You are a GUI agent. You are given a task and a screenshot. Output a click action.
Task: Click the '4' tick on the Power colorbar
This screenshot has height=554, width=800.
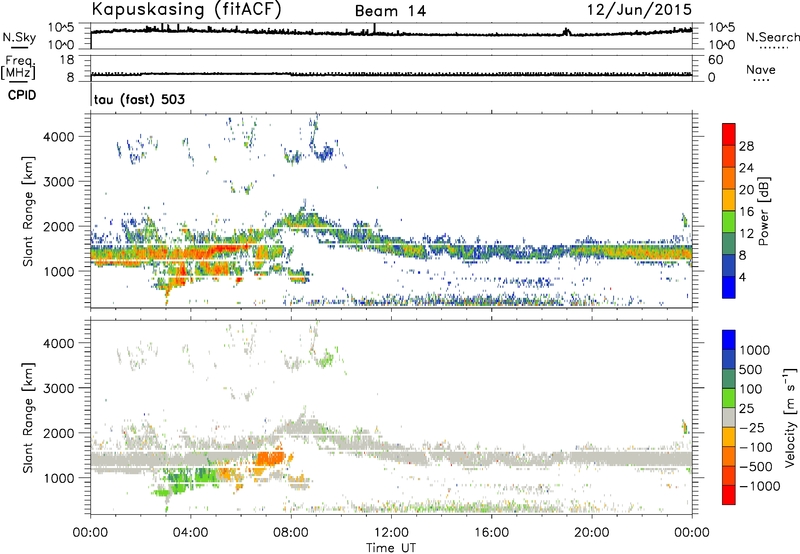click(x=742, y=277)
